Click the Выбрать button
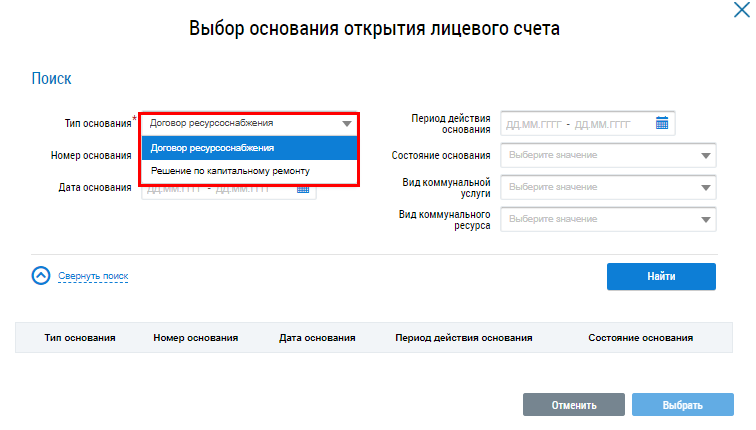This screenshot has height=430, width=756. [683, 405]
